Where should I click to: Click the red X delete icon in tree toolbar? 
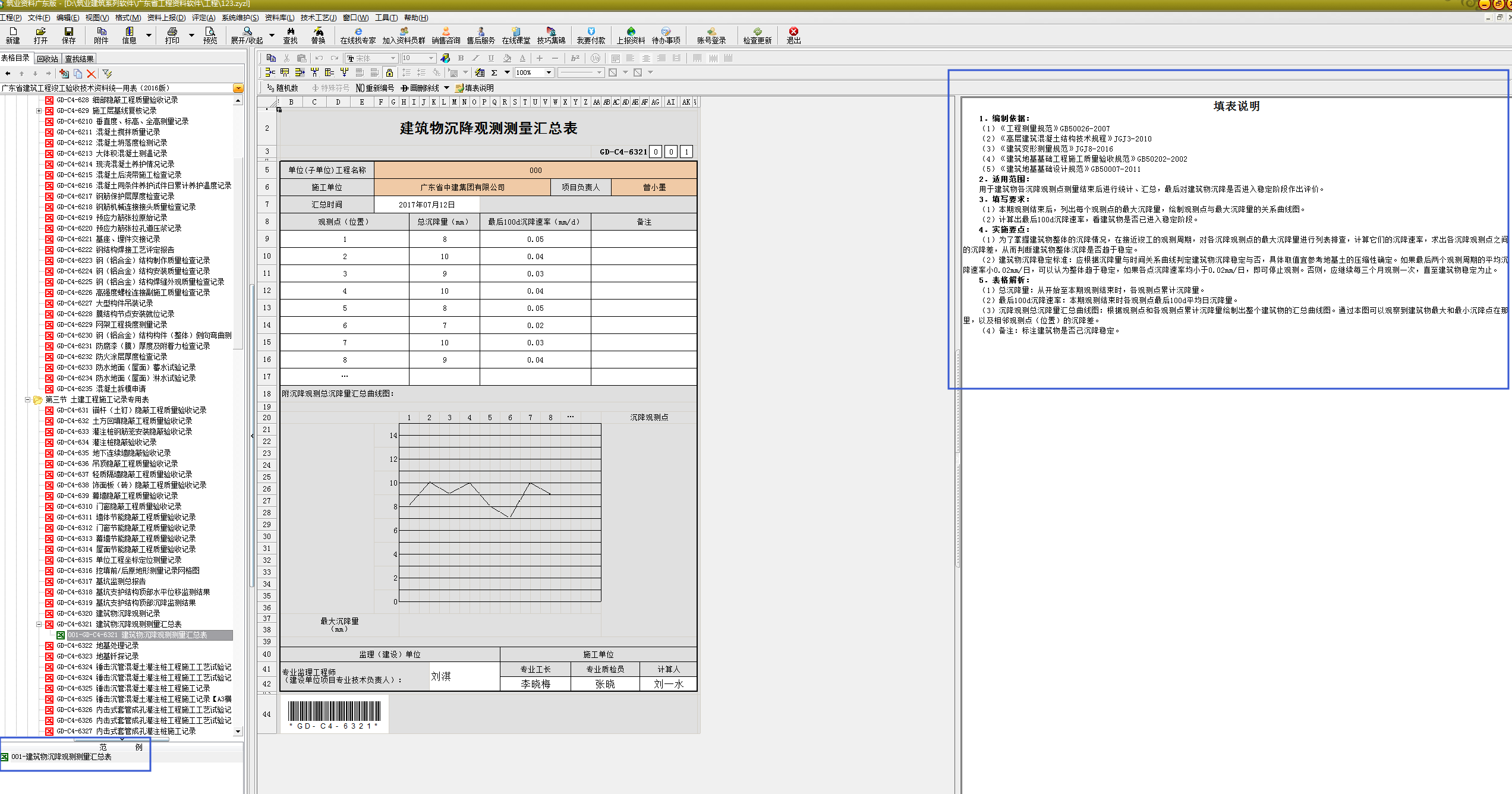[x=91, y=74]
